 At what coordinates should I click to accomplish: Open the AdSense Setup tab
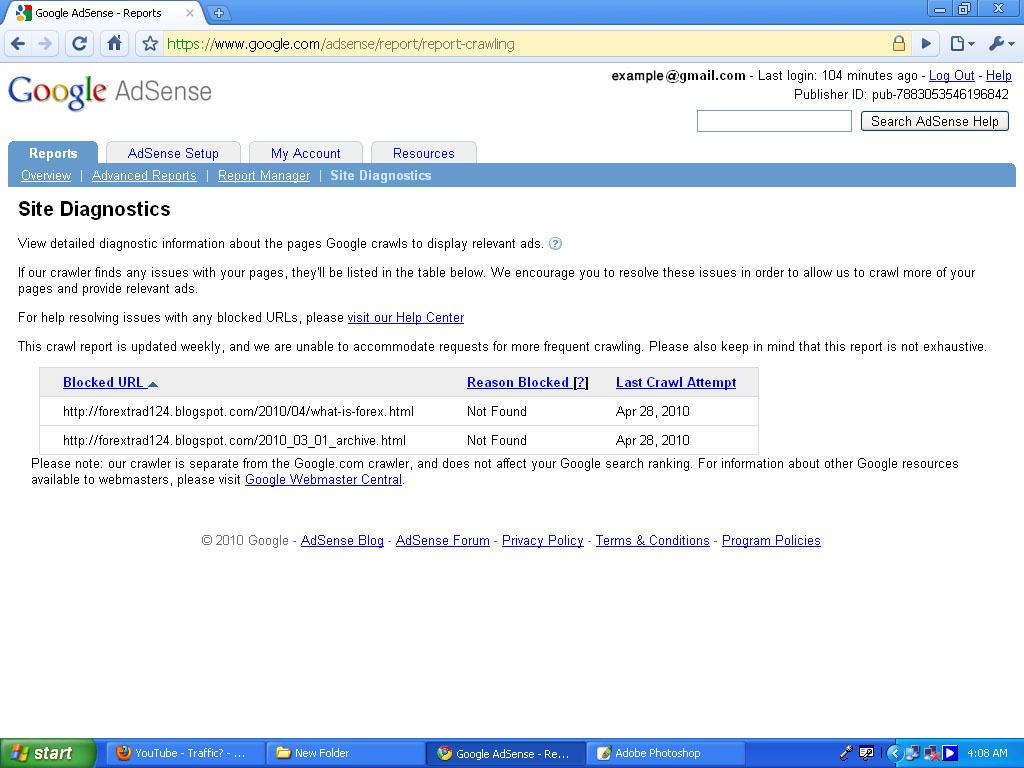point(173,153)
